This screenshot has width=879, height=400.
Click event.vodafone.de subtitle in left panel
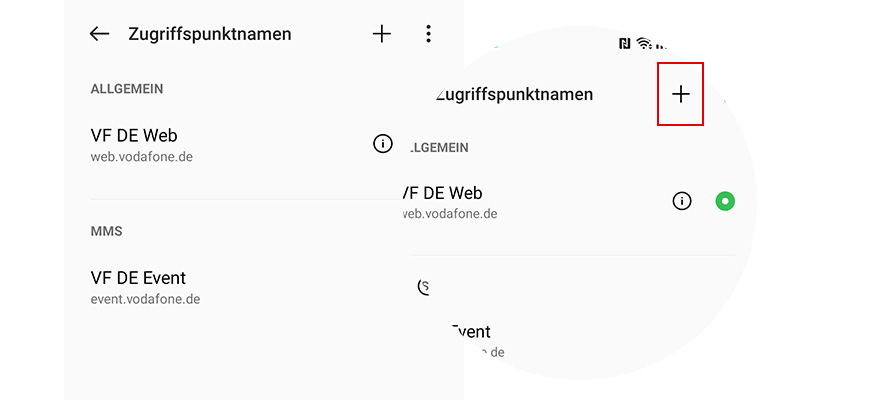pos(144,299)
